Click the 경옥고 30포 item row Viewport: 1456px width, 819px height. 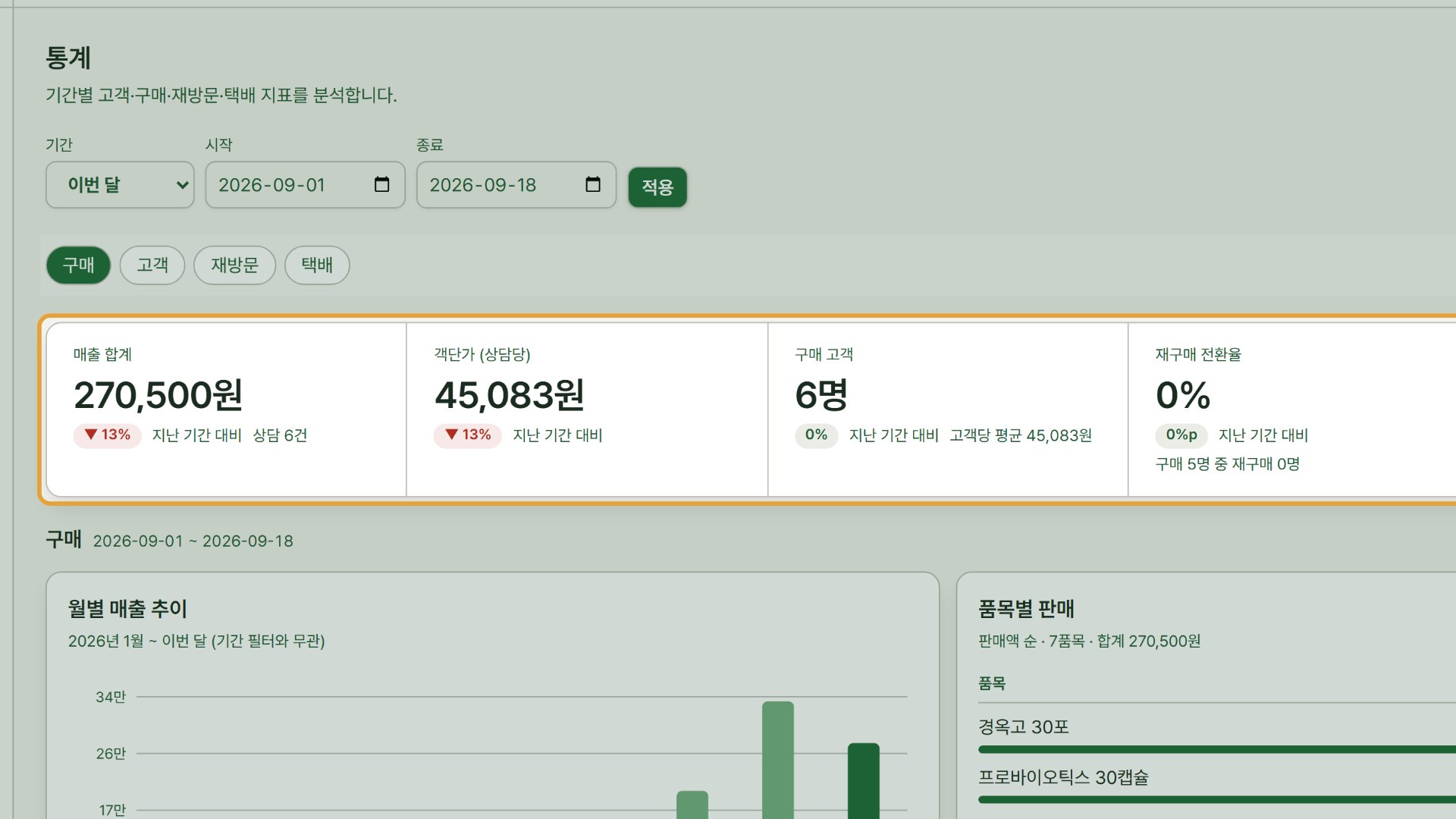pos(1217,735)
